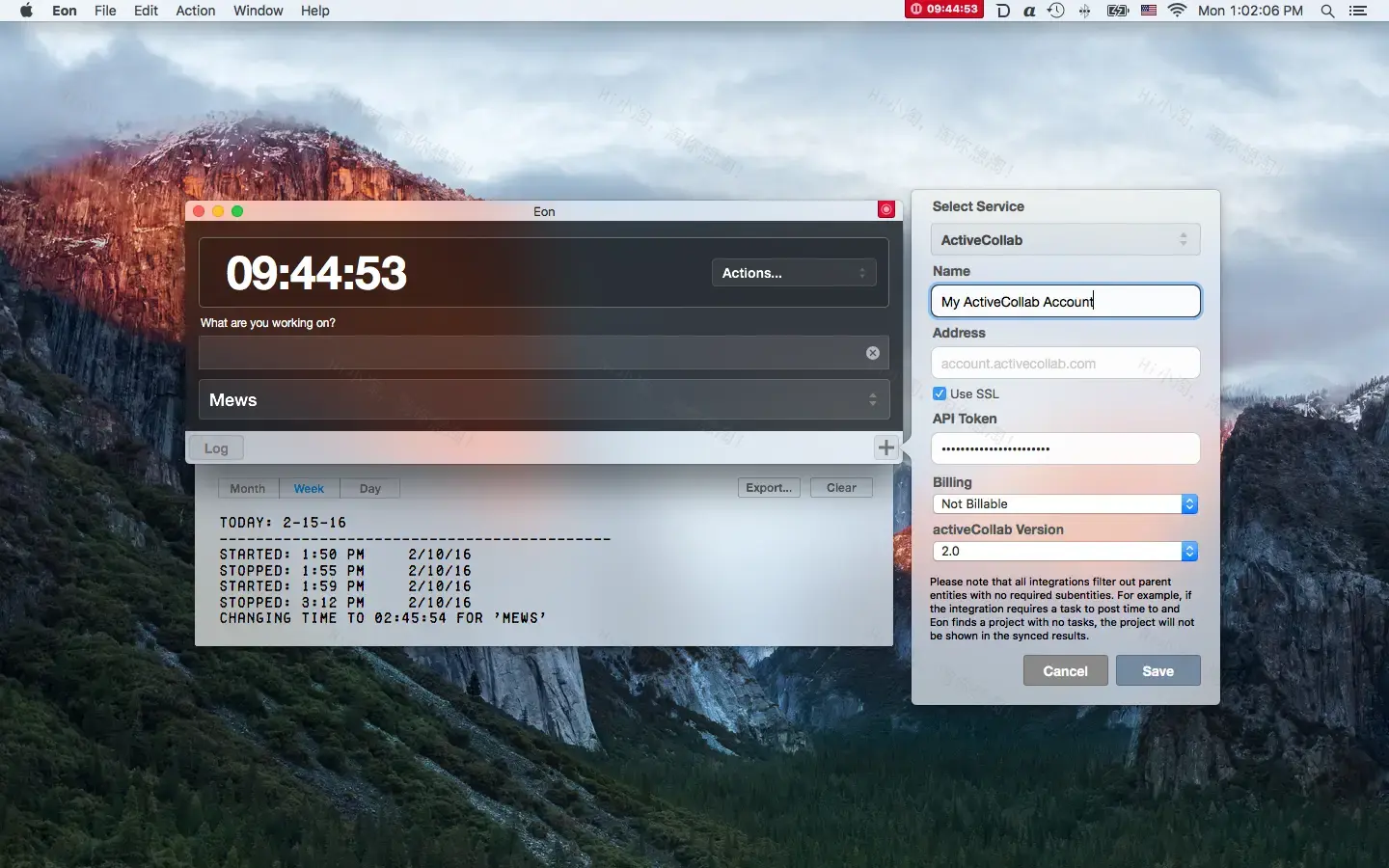Open Spotlight search from the menu bar
This screenshot has width=1389, height=868.
click(x=1327, y=11)
